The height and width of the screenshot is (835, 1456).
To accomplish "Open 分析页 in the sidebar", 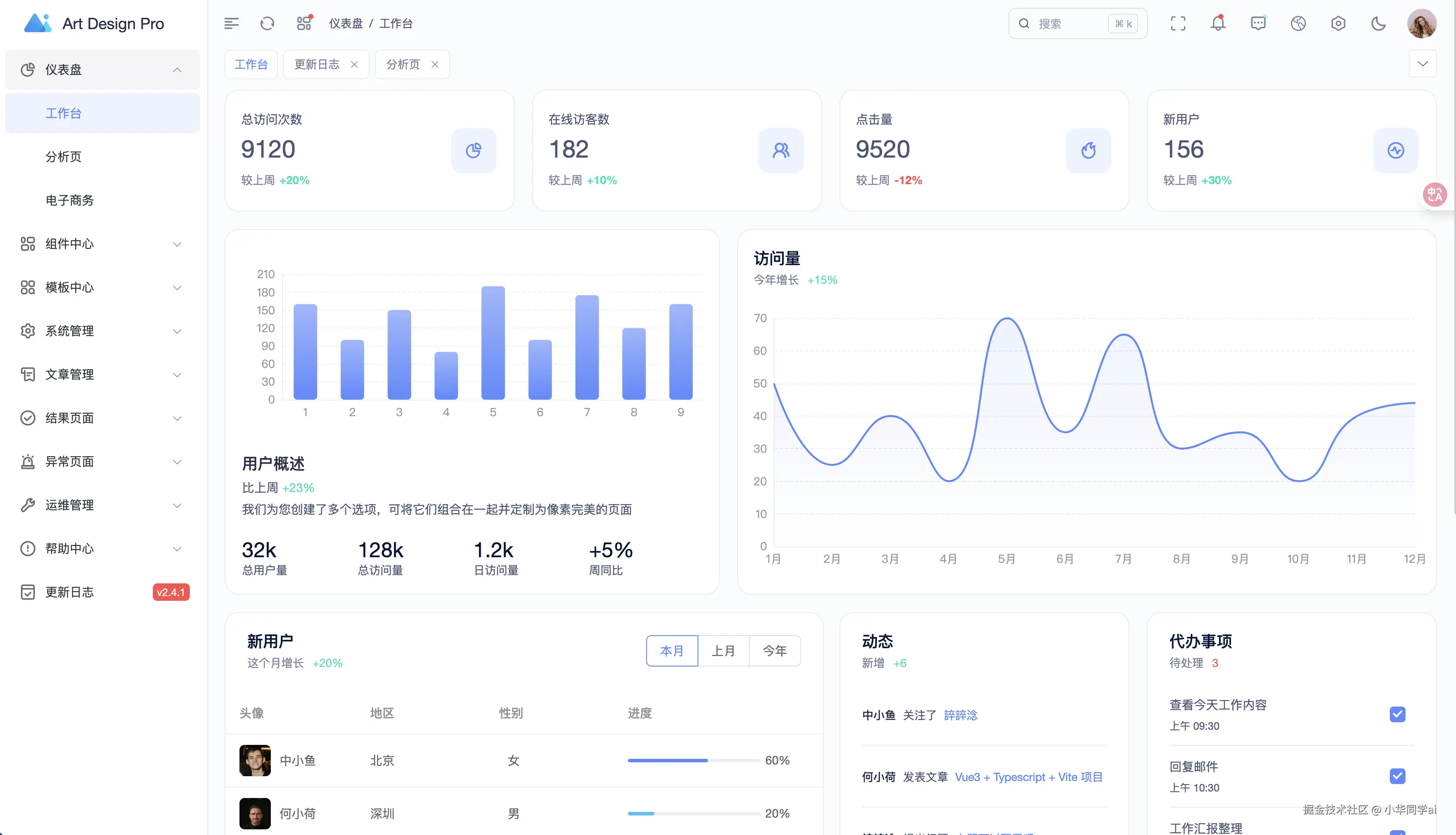I will pos(64,157).
